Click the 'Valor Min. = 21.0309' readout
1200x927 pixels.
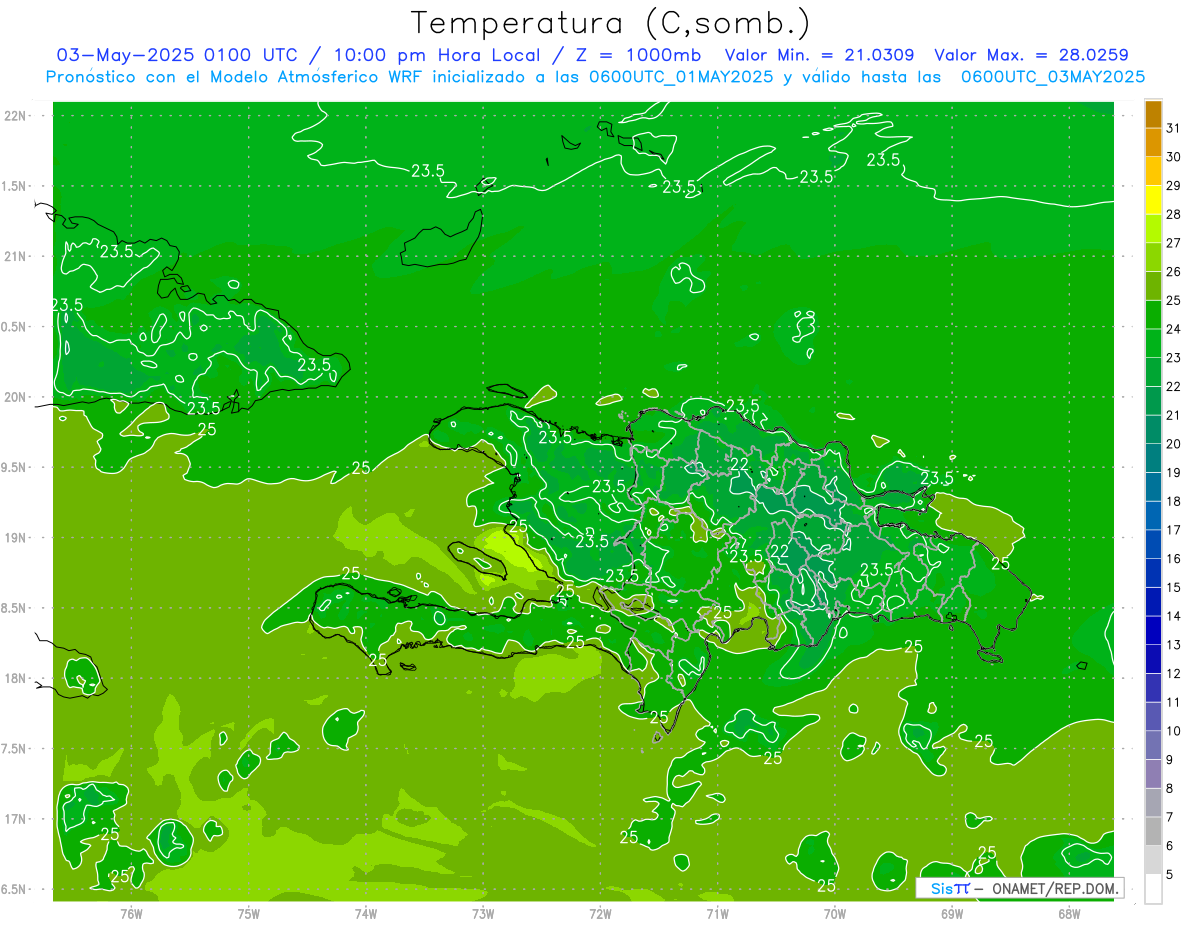pyautogui.click(x=819, y=55)
